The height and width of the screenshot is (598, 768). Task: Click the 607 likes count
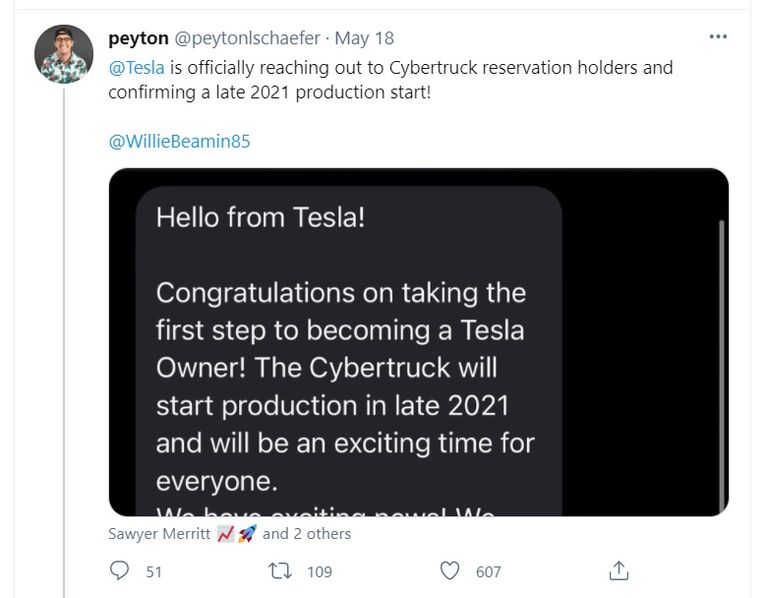pyautogui.click(x=488, y=572)
